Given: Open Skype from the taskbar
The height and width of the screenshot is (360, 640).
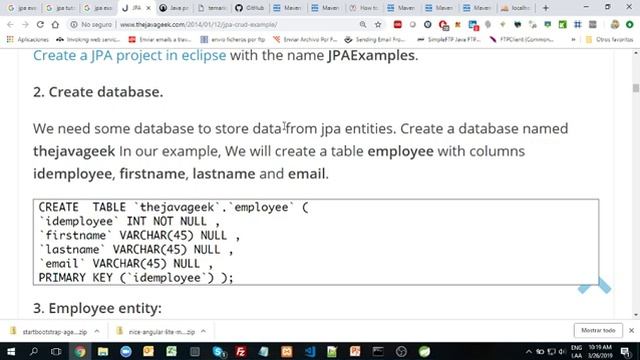Looking at the screenshot, I should point(219,351).
